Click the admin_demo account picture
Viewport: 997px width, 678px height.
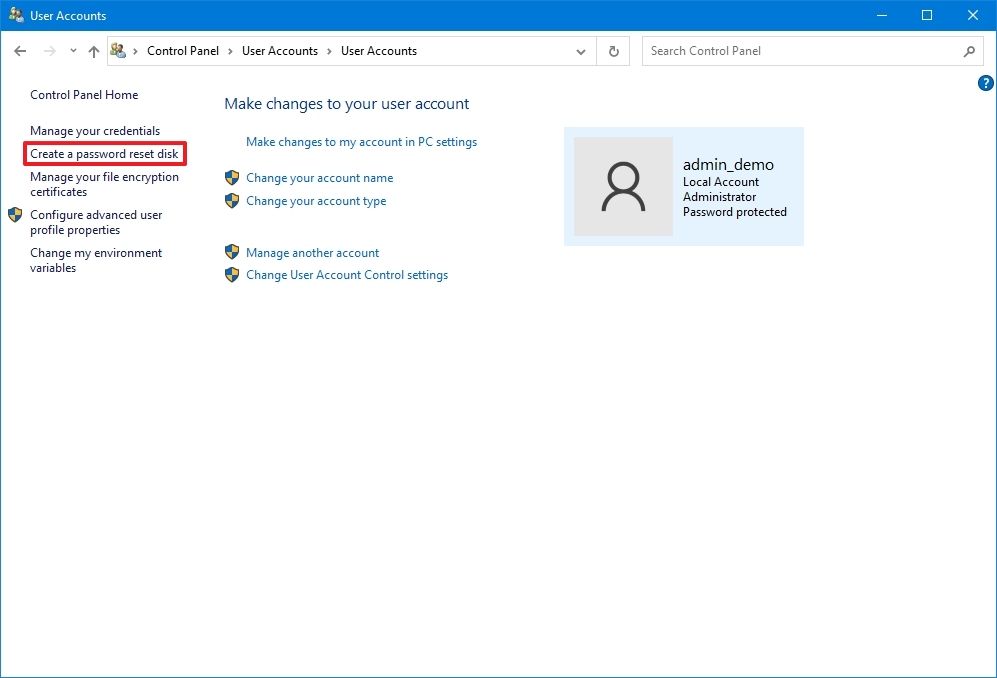tap(622, 187)
